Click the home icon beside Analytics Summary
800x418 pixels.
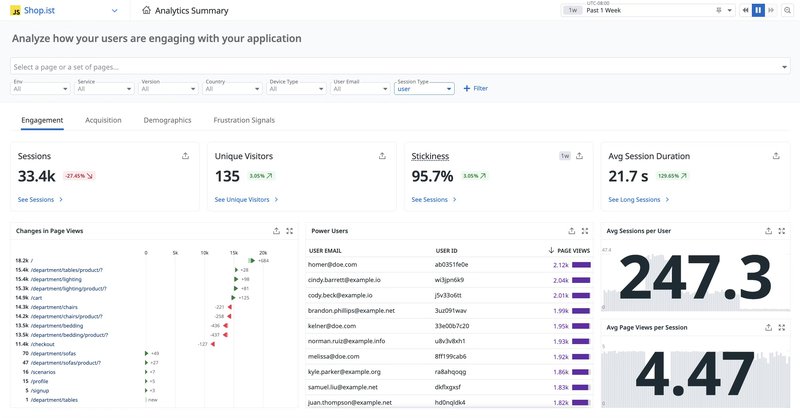[x=147, y=10]
